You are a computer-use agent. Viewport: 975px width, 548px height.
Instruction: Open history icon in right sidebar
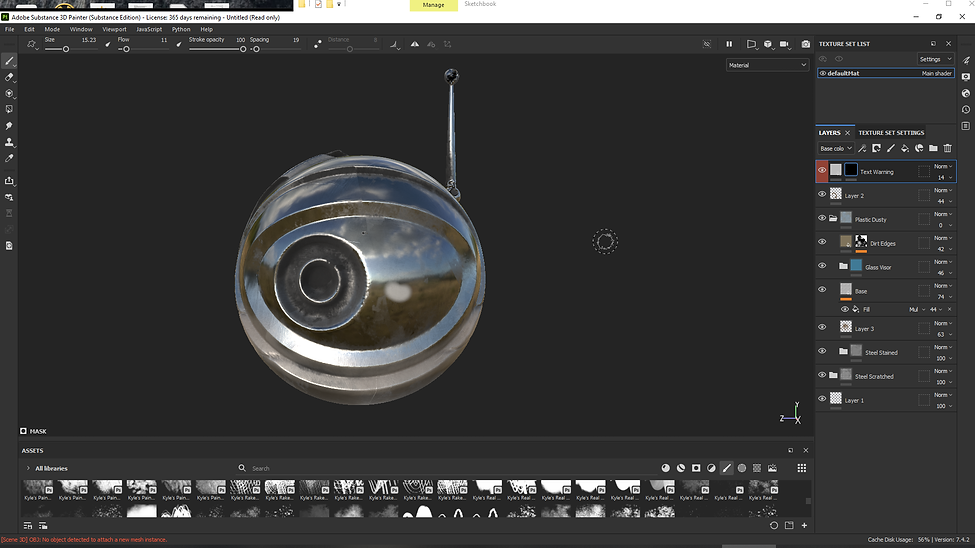966,109
